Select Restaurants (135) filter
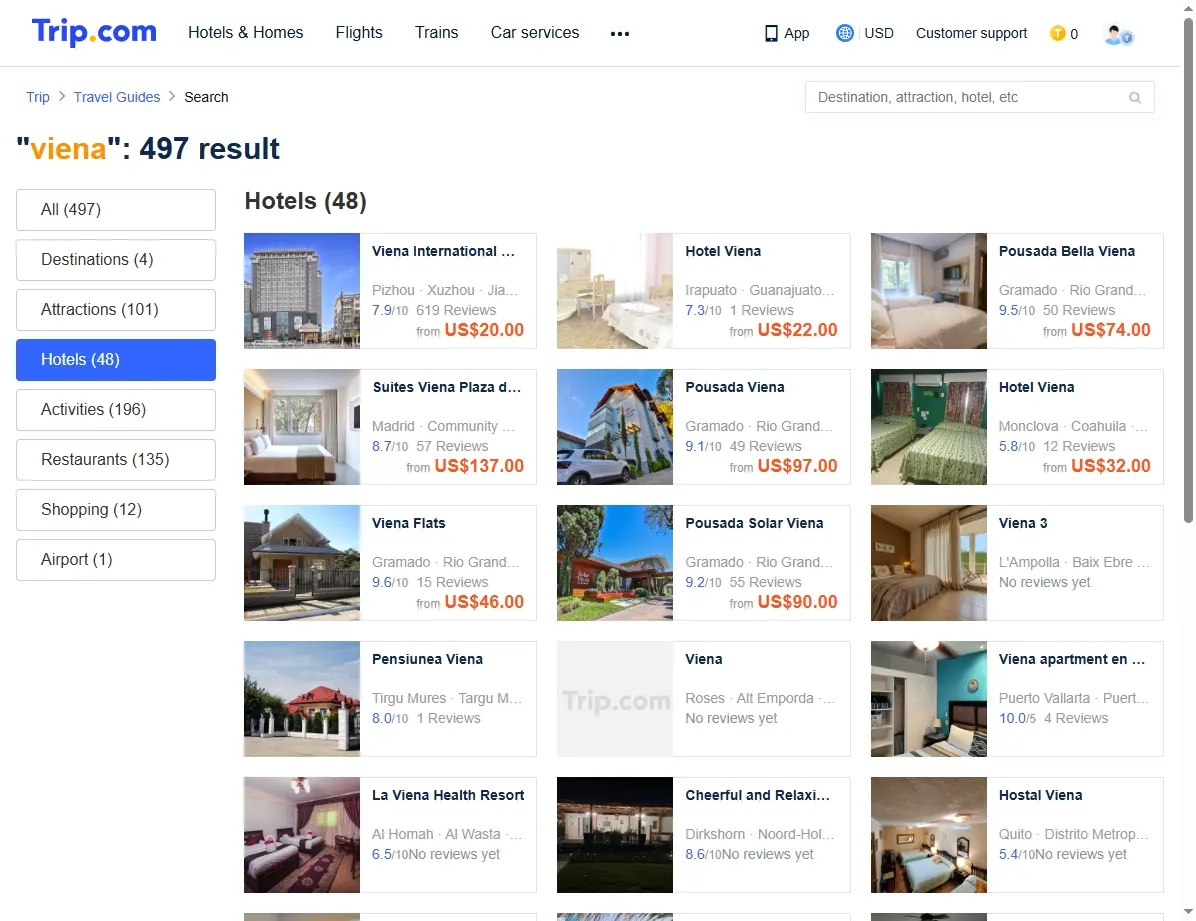This screenshot has height=921, width=1196. 116,459
